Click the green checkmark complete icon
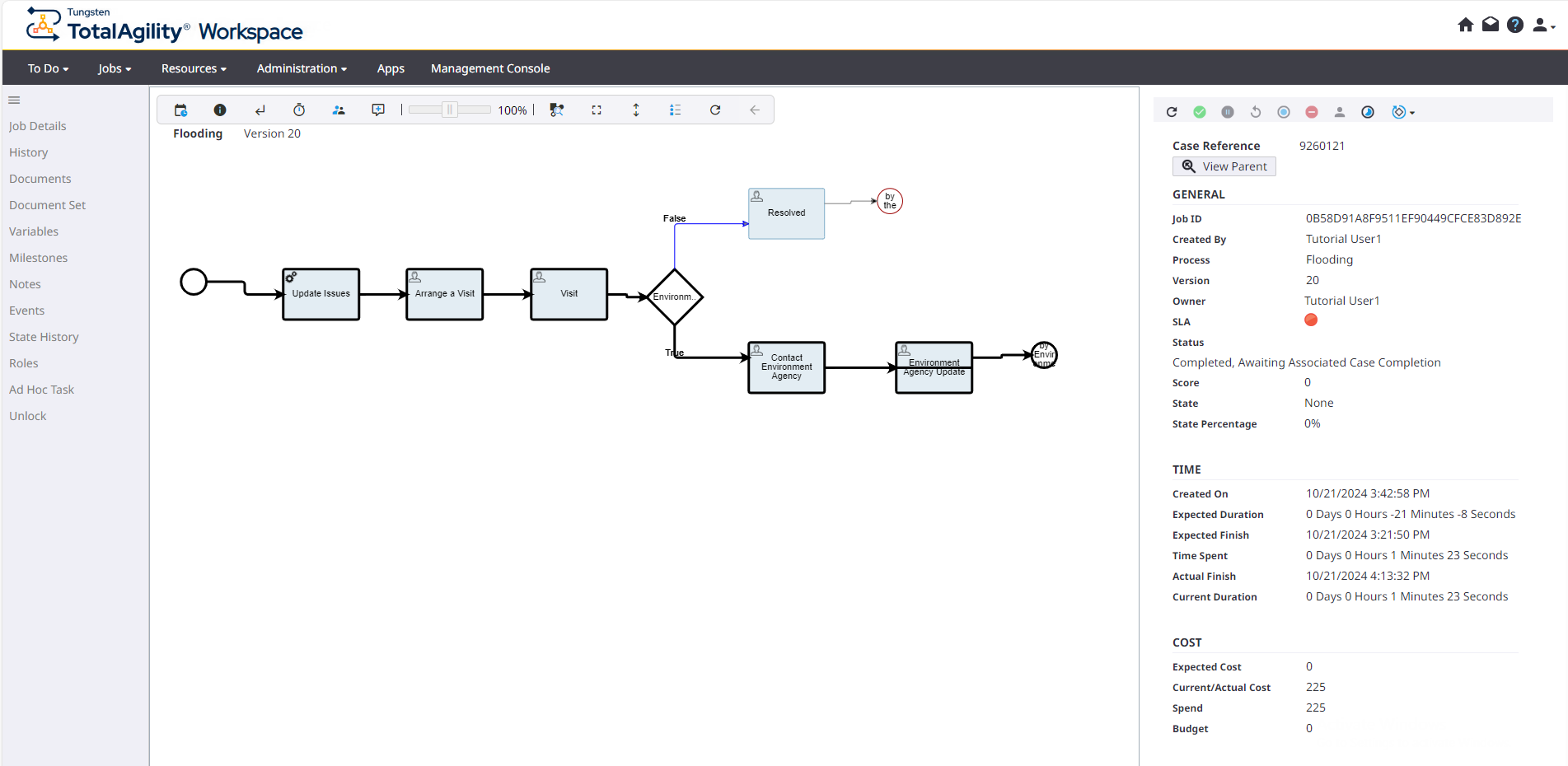The image size is (1568, 766). pyautogui.click(x=1200, y=112)
